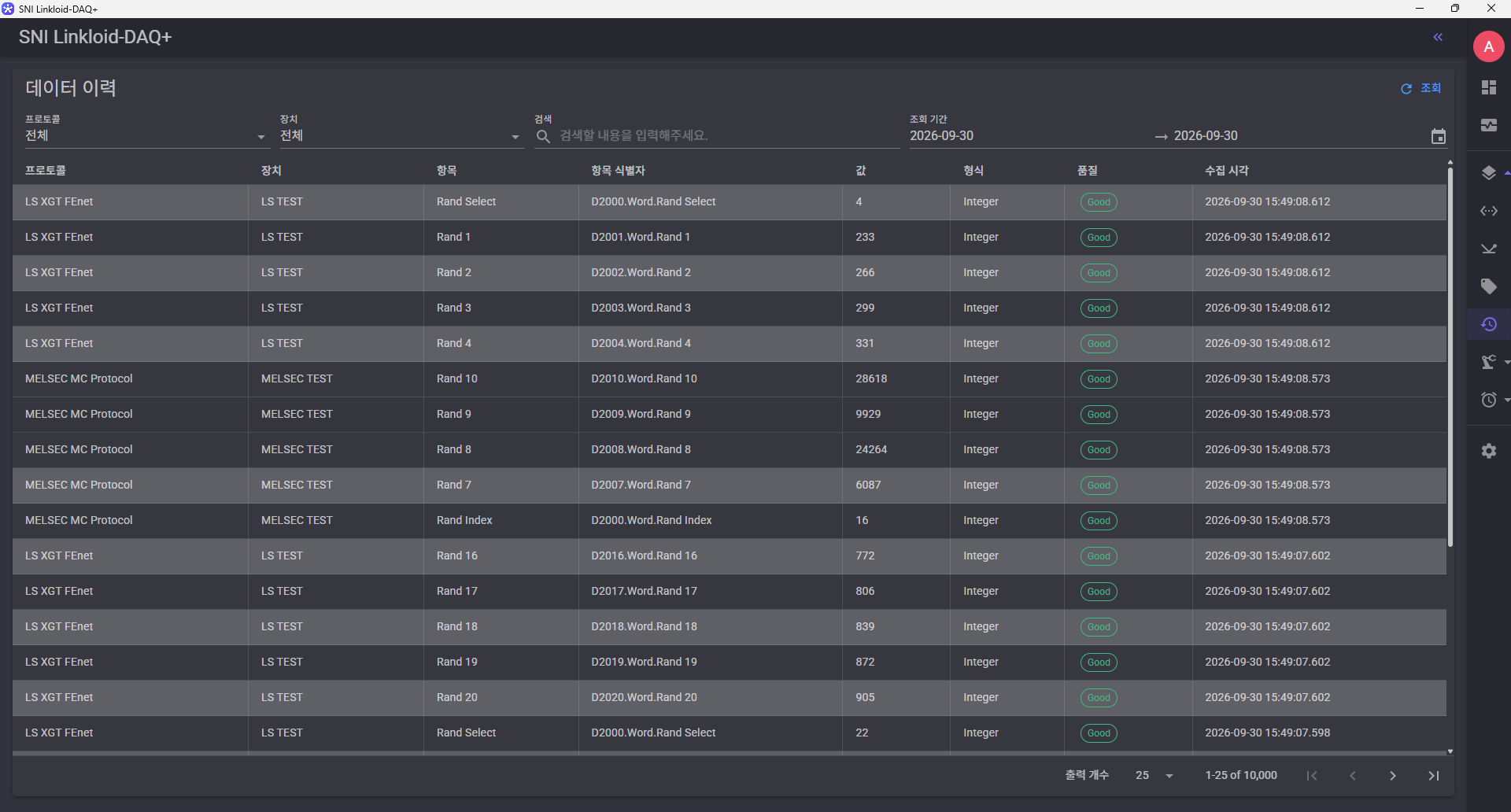Open the alarm clock icon in sidebar
Screen dimensions: 1511x812
coord(1488,400)
